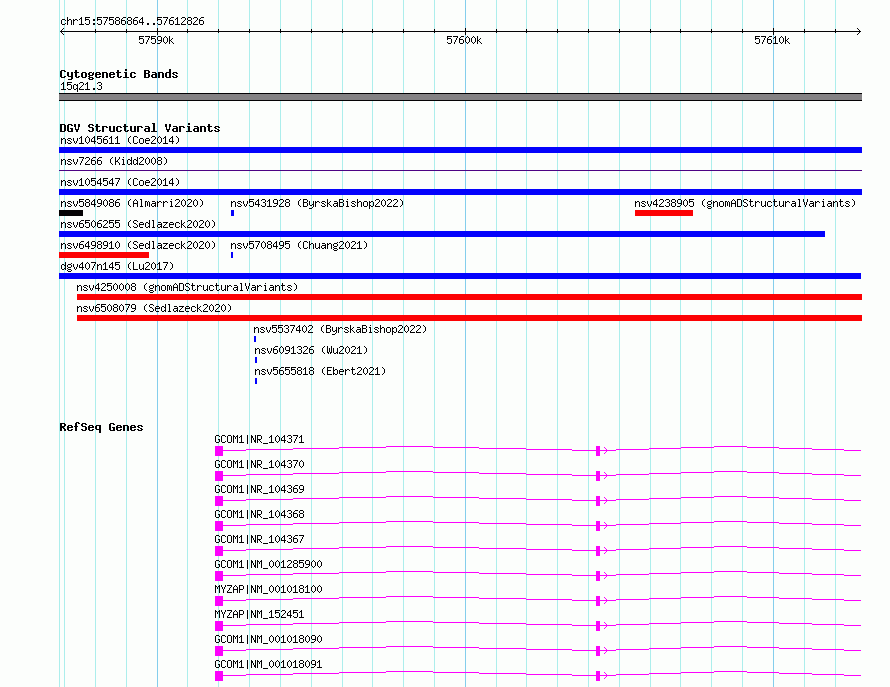Click the DGV Structural Variants track title
This screenshot has width=890, height=687.
(x=140, y=128)
